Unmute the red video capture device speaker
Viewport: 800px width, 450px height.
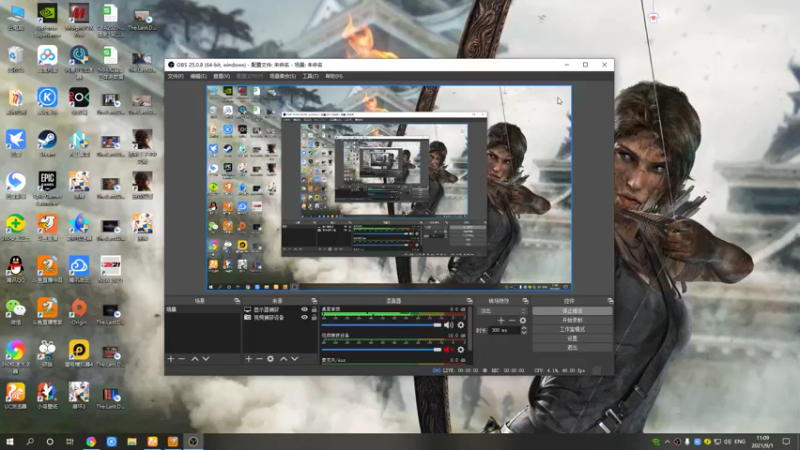click(448, 349)
